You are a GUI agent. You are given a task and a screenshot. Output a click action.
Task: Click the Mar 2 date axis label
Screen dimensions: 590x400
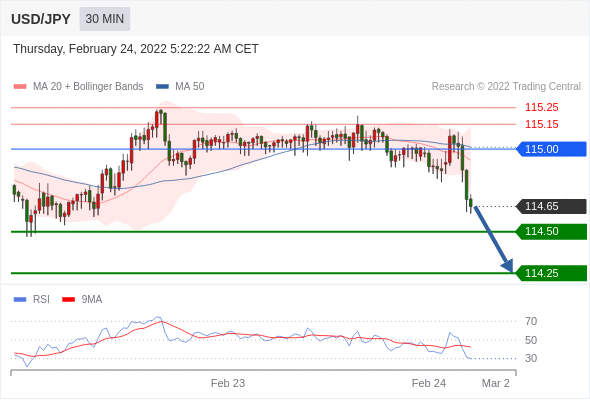pos(496,383)
